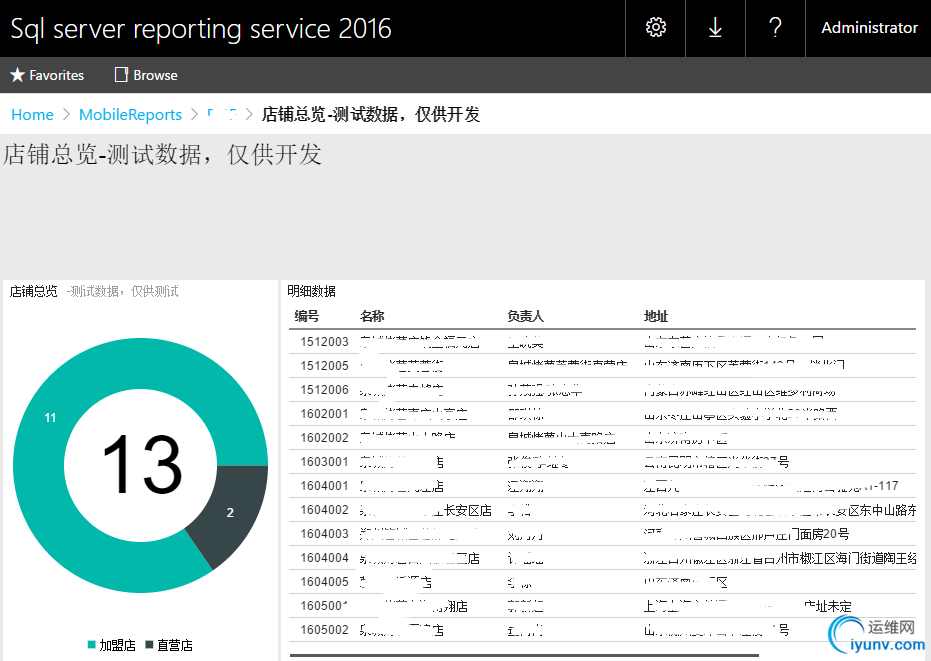The height and width of the screenshot is (661, 931).
Task: Open the settings gear menu
Action: click(x=656, y=28)
